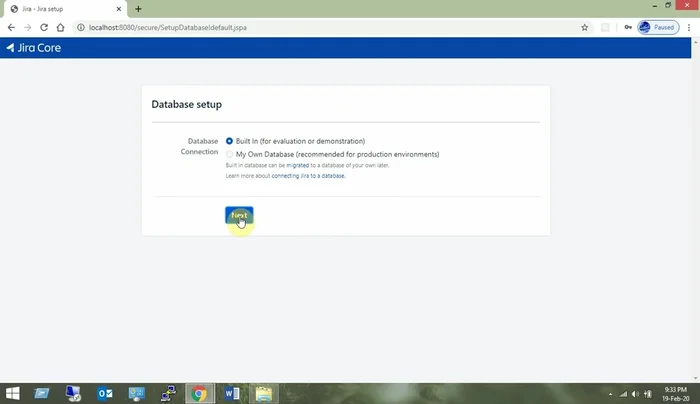Open the Chrome three-dot menu

689,28
